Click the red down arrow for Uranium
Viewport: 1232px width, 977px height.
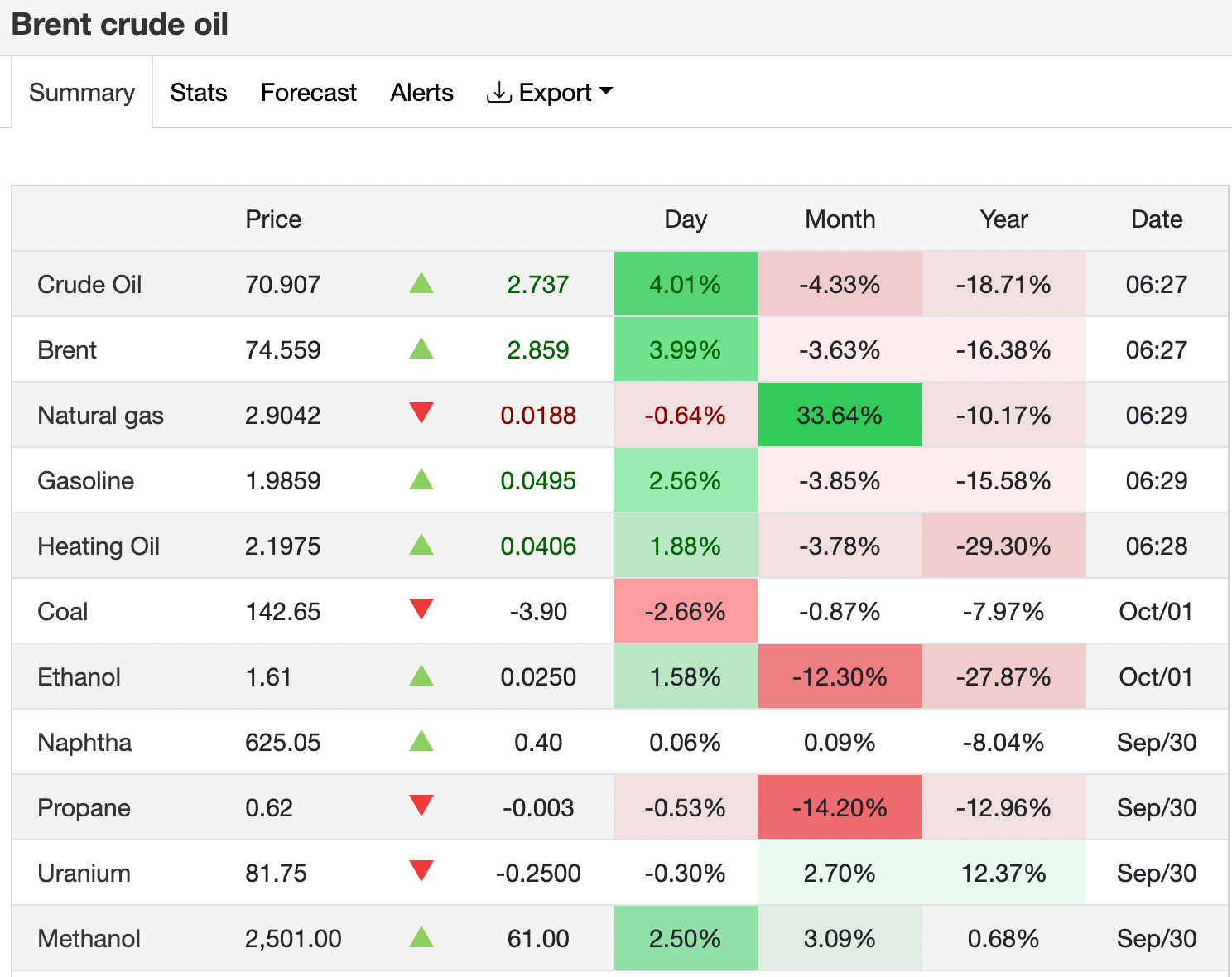pyautogui.click(x=421, y=871)
